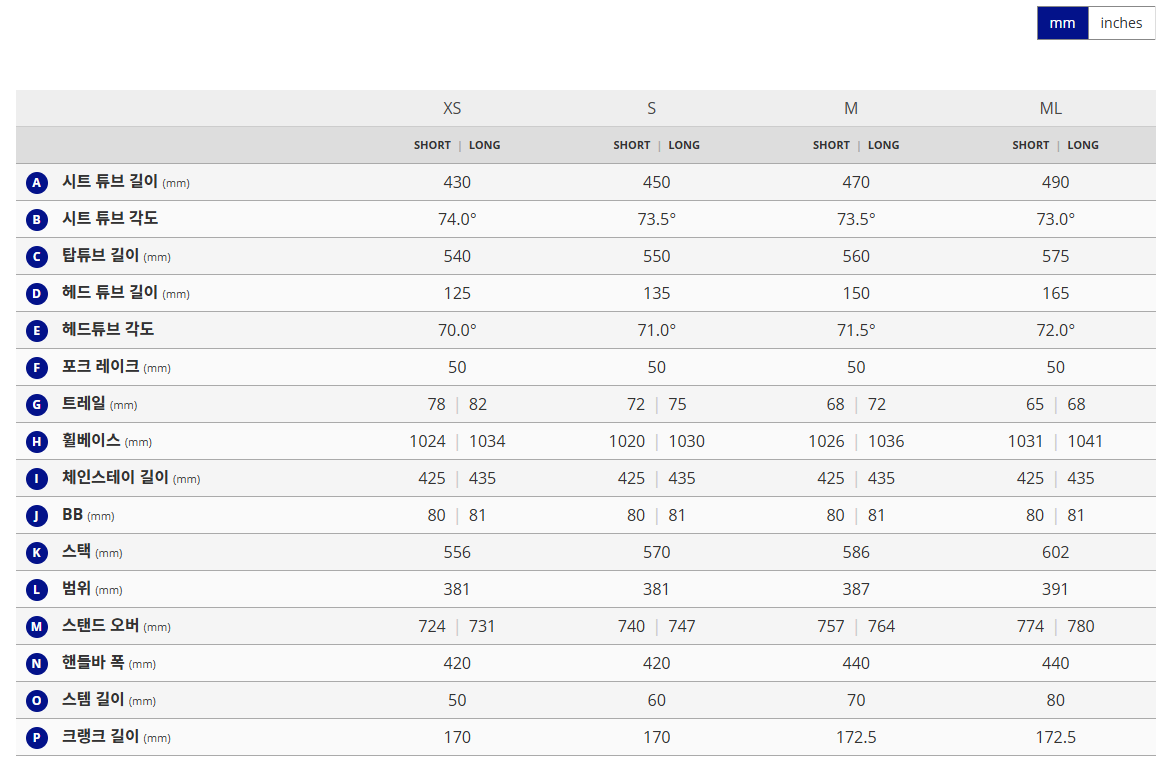The height and width of the screenshot is (775, 1174).
Task: Click the ML size column header
Action: (1050, 108)
